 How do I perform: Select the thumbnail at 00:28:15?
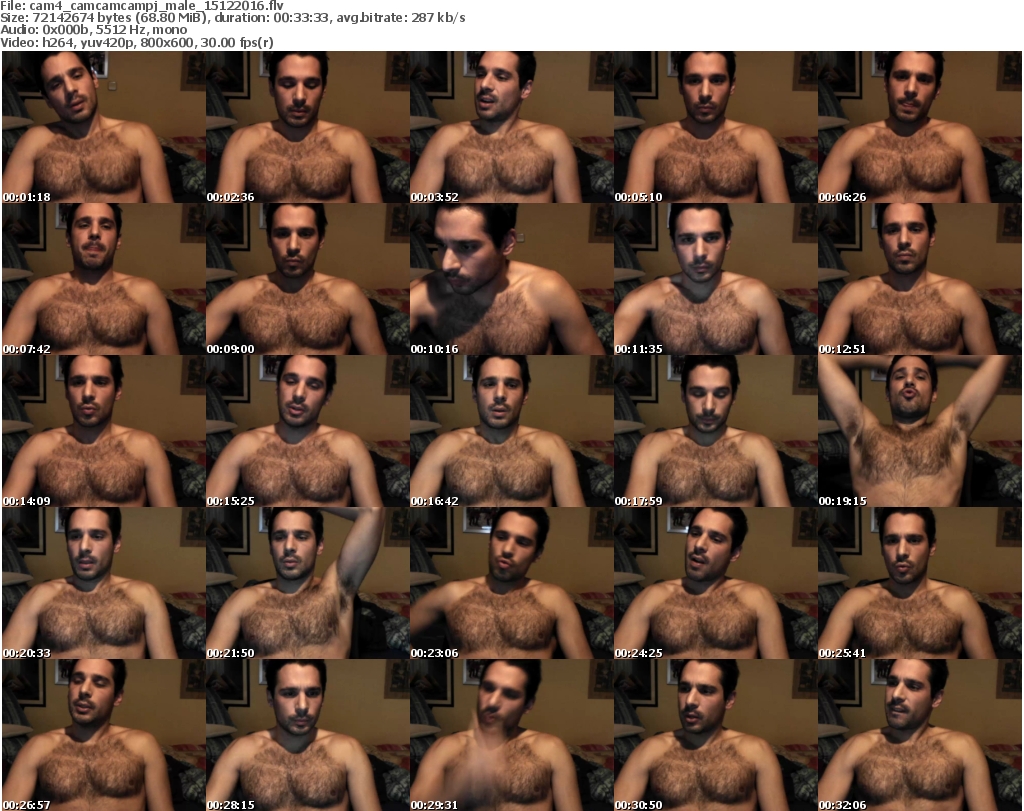307,735
